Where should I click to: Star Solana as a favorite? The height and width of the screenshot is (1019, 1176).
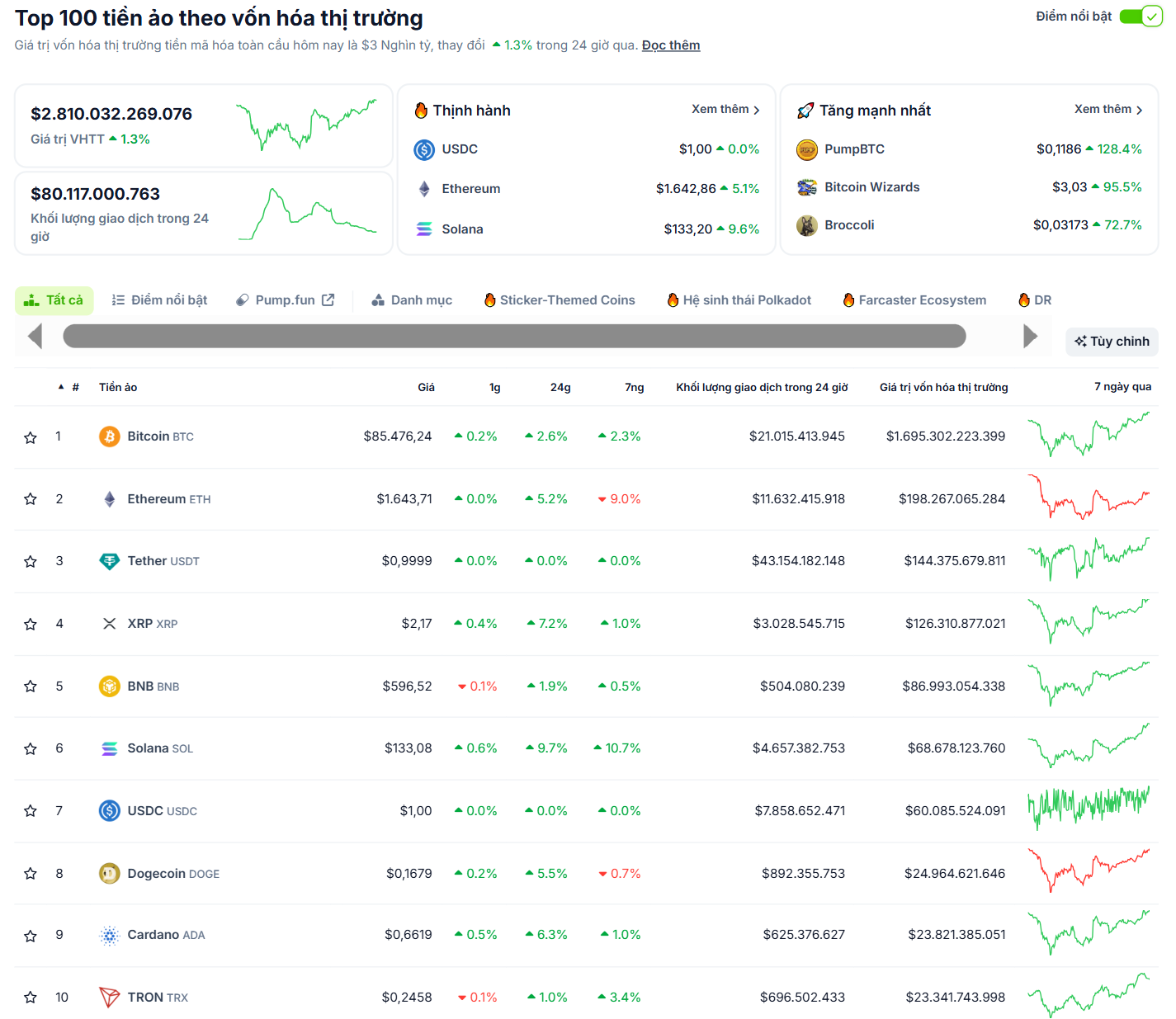coord(31,749)
